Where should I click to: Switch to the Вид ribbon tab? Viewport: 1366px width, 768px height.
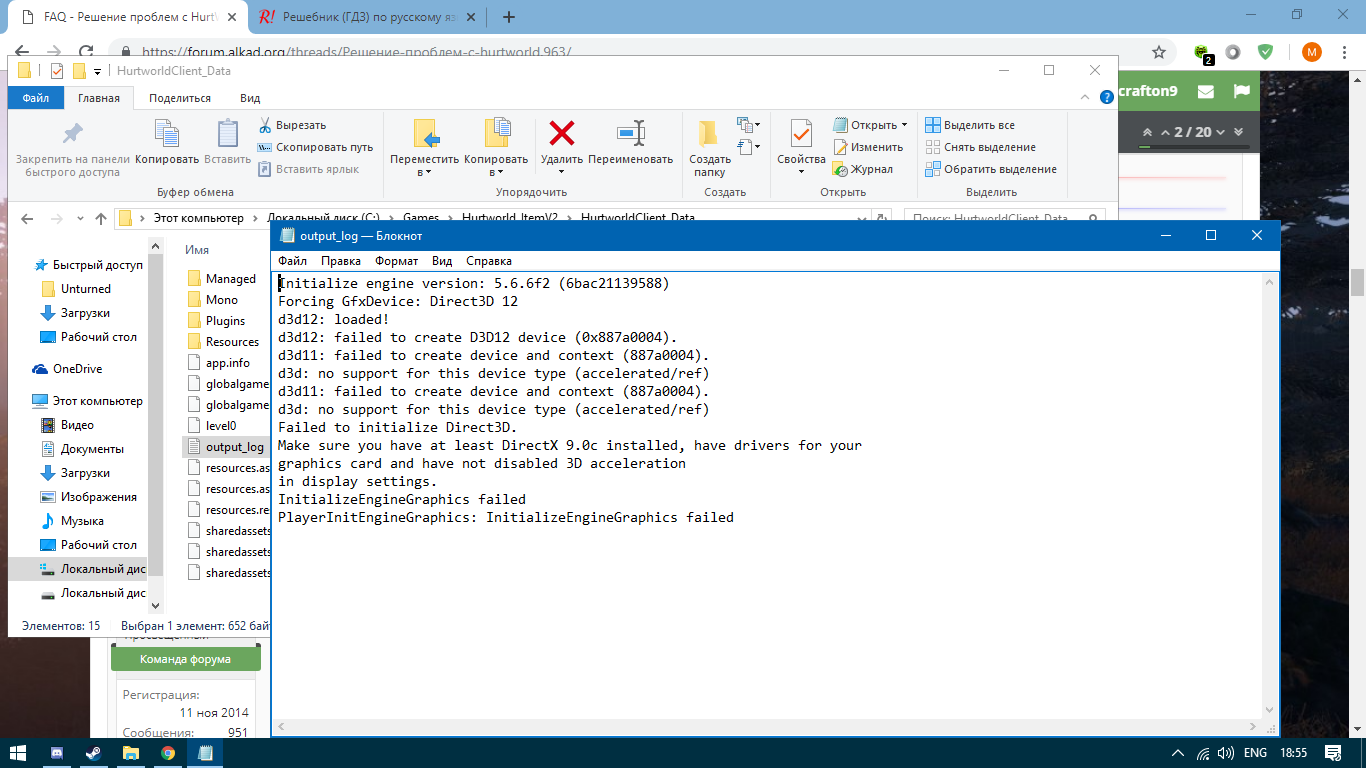[x=250, y=98]
